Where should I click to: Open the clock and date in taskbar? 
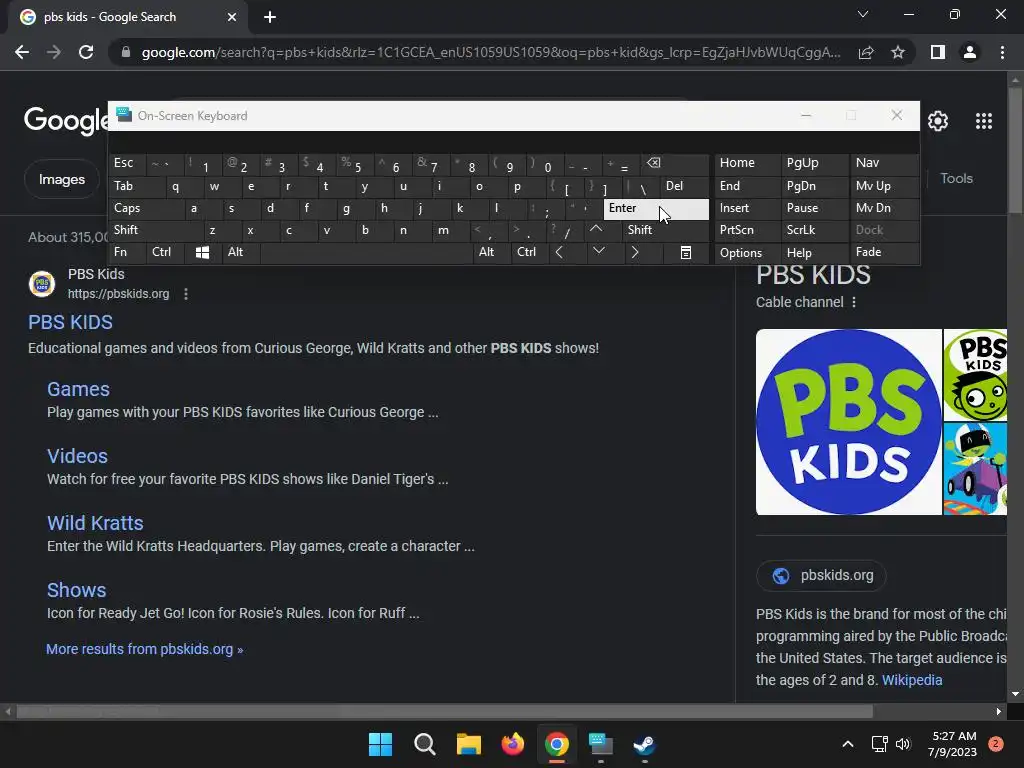pos(953,744)
